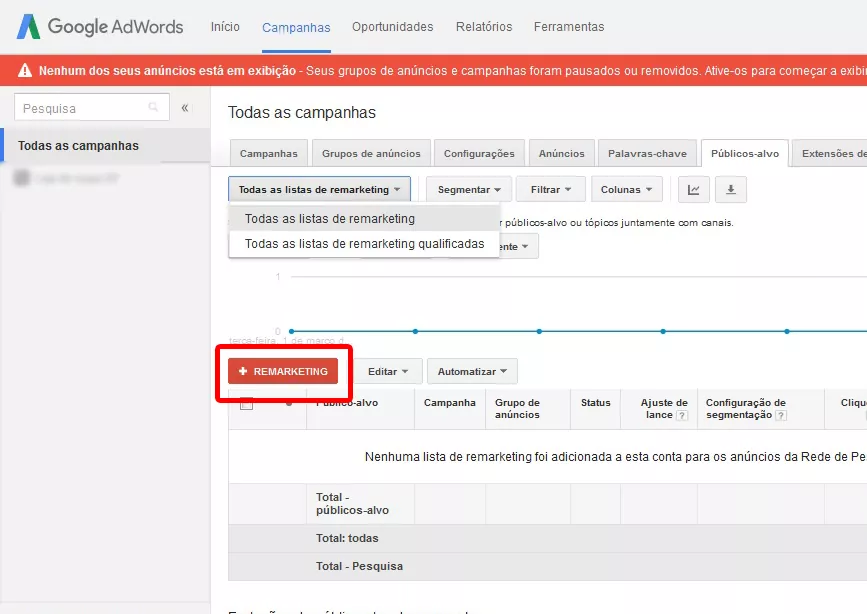The height and width of the screenshot is (614, 867).
Task: Click the search magnifier icon in Pesquisa box
Action: (153, 107)
